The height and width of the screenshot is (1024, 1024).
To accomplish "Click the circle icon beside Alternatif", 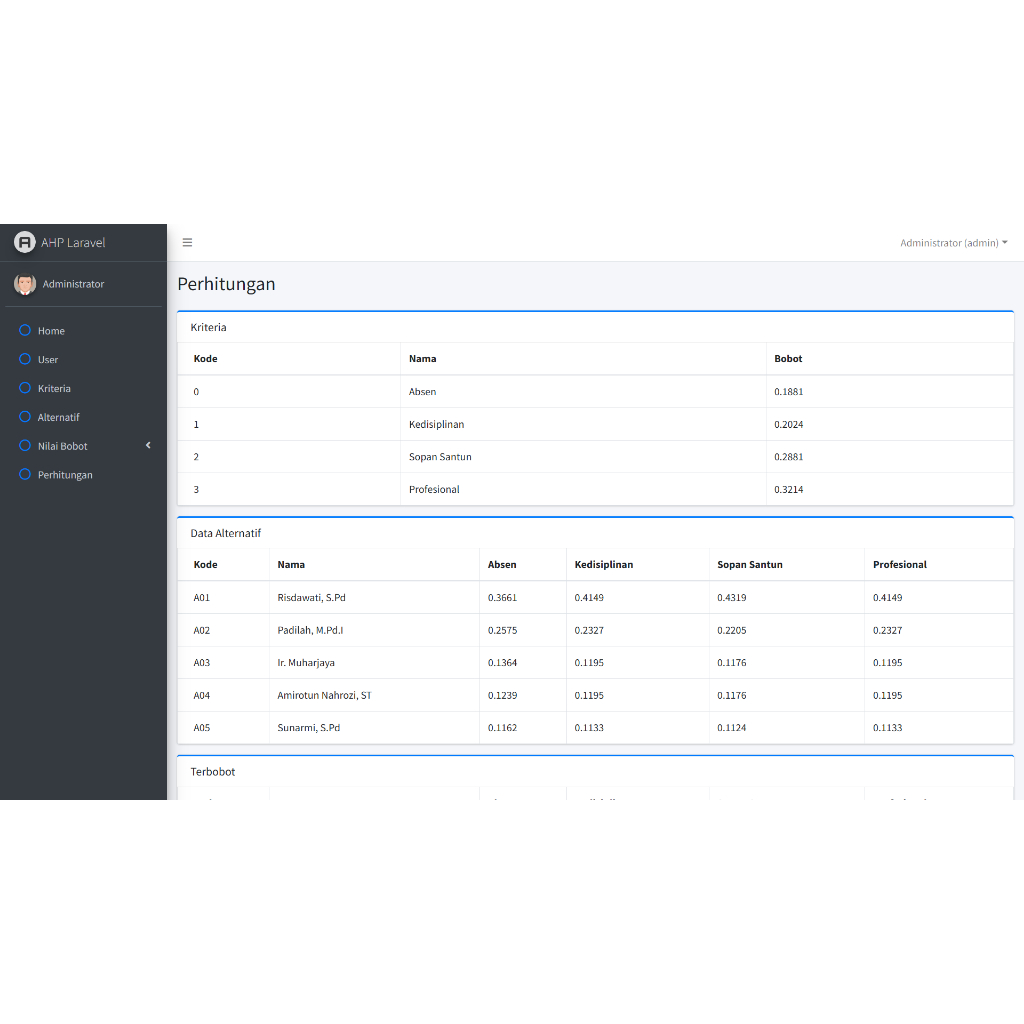I will [26, 417].
